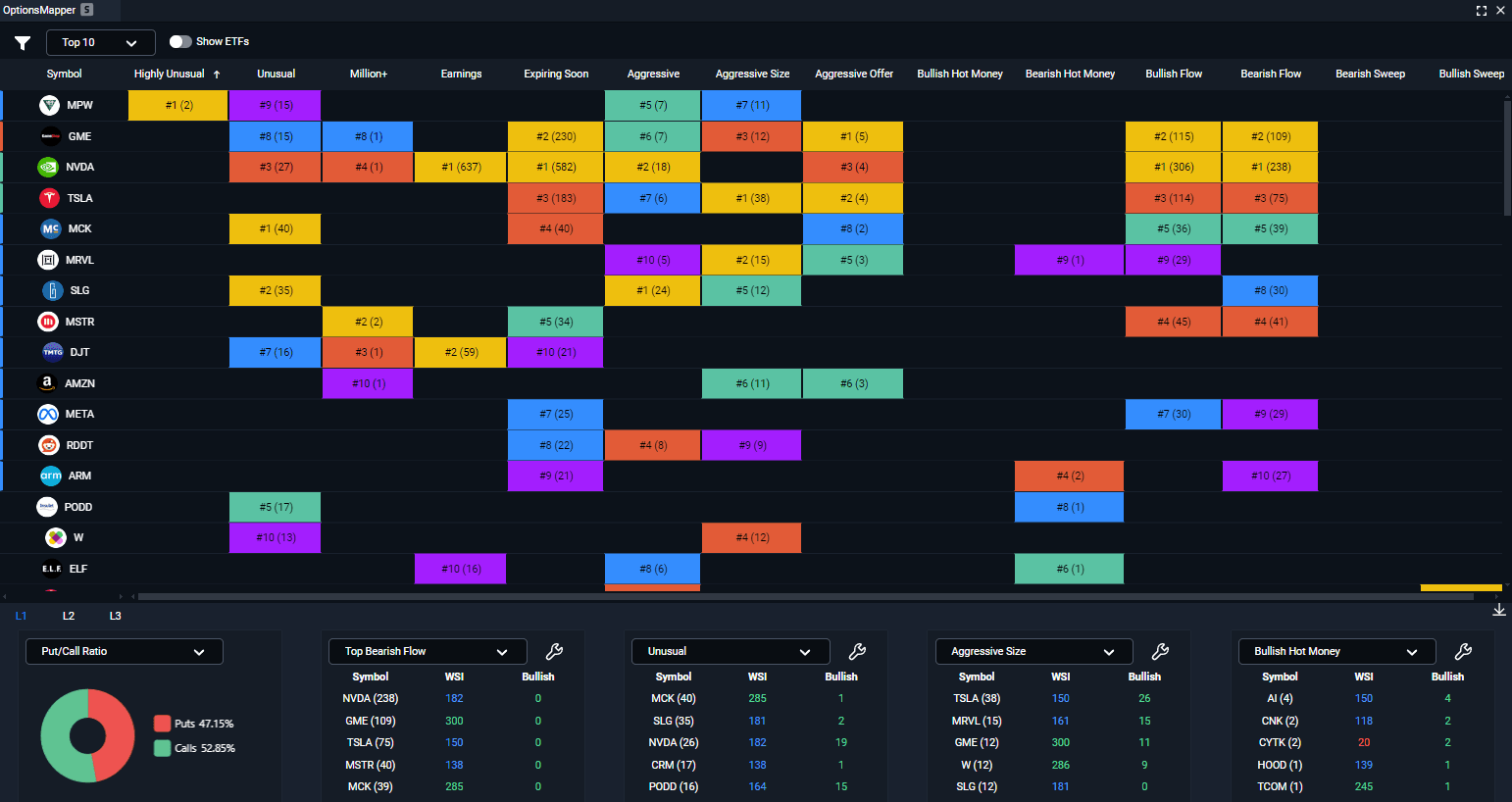Click the TSLA logo icon
This screenshot has height=802, width=1512.
[x=50, y=198]
